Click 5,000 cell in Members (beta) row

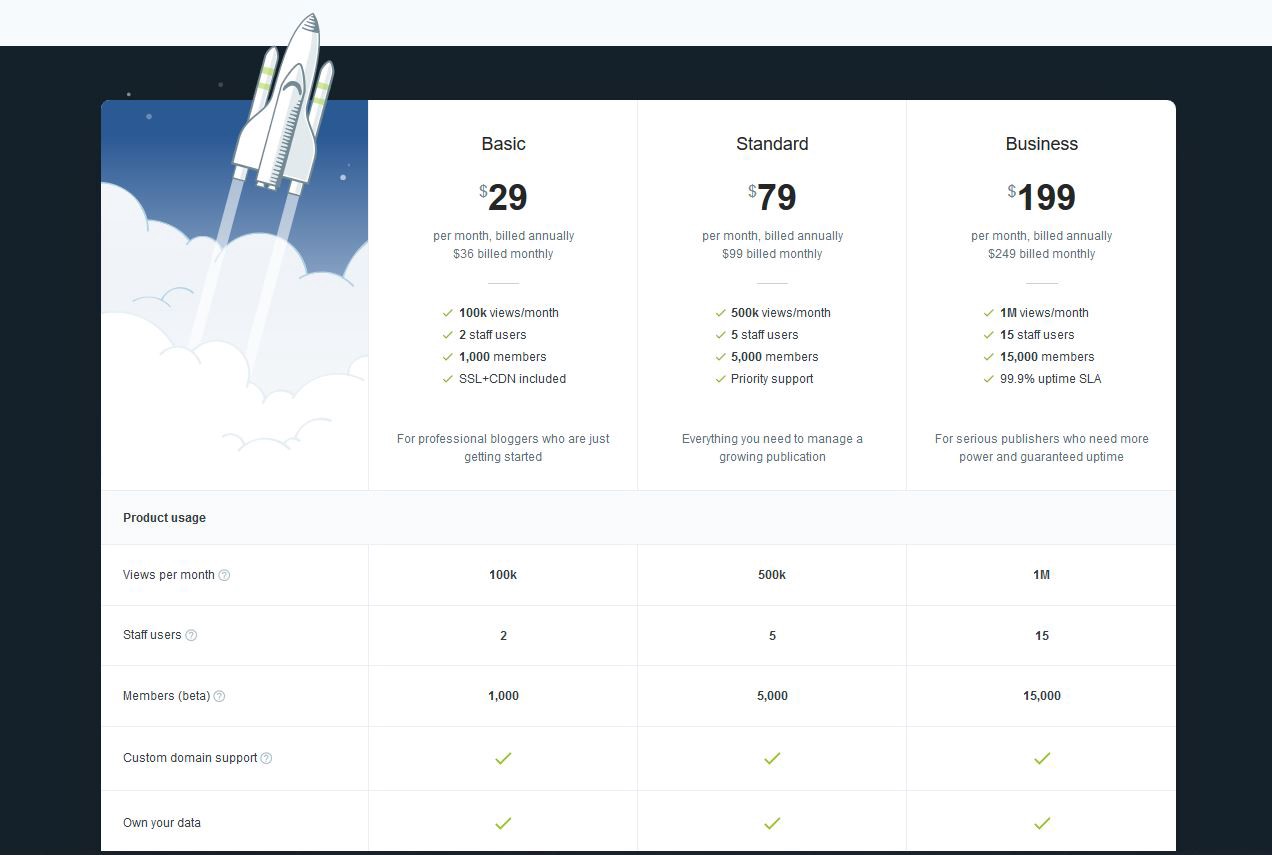click(772, 696)
